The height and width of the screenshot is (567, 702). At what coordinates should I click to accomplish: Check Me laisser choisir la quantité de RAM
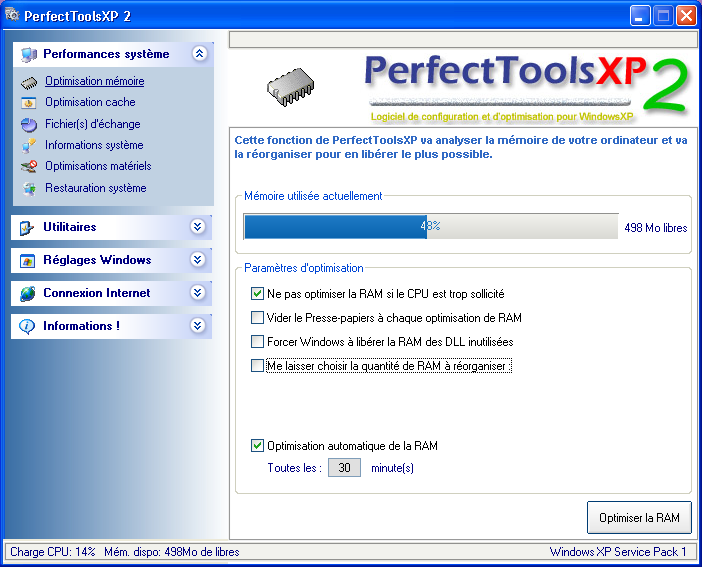click(x=257, y=366)
